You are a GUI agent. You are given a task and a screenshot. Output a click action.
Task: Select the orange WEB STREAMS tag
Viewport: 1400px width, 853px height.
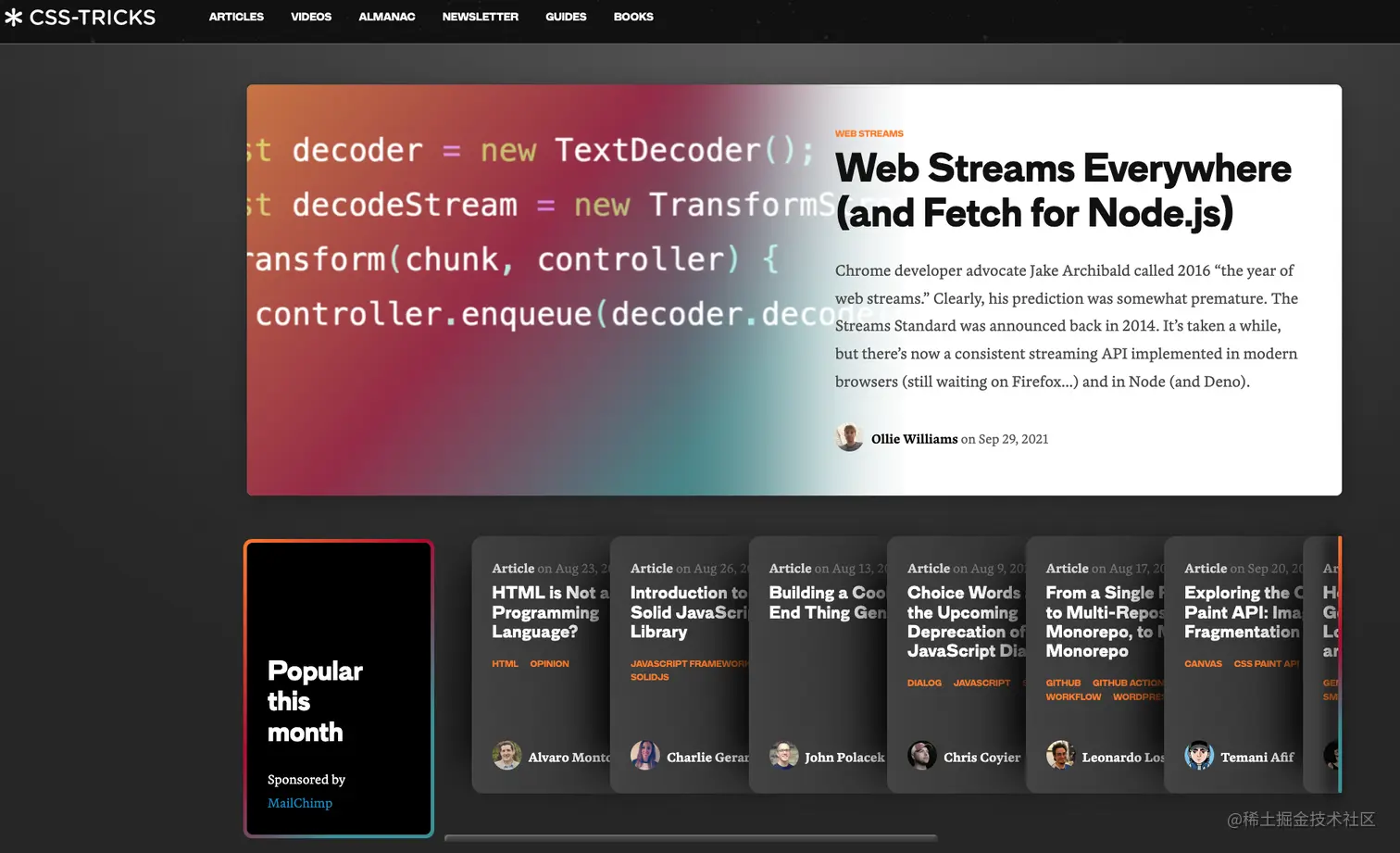click(x=869, y=133)
